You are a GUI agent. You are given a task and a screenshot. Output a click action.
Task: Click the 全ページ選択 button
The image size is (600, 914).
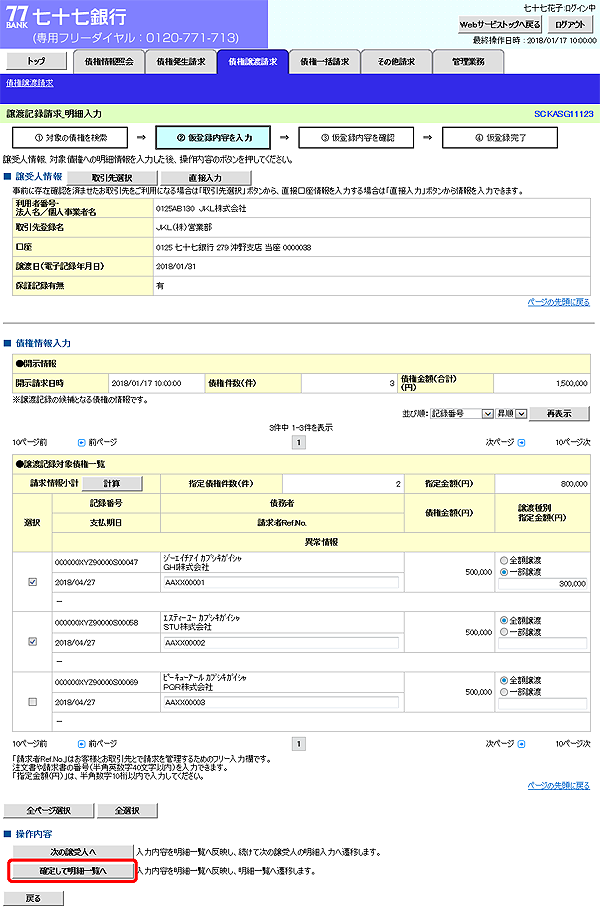(x=48, y=811)
